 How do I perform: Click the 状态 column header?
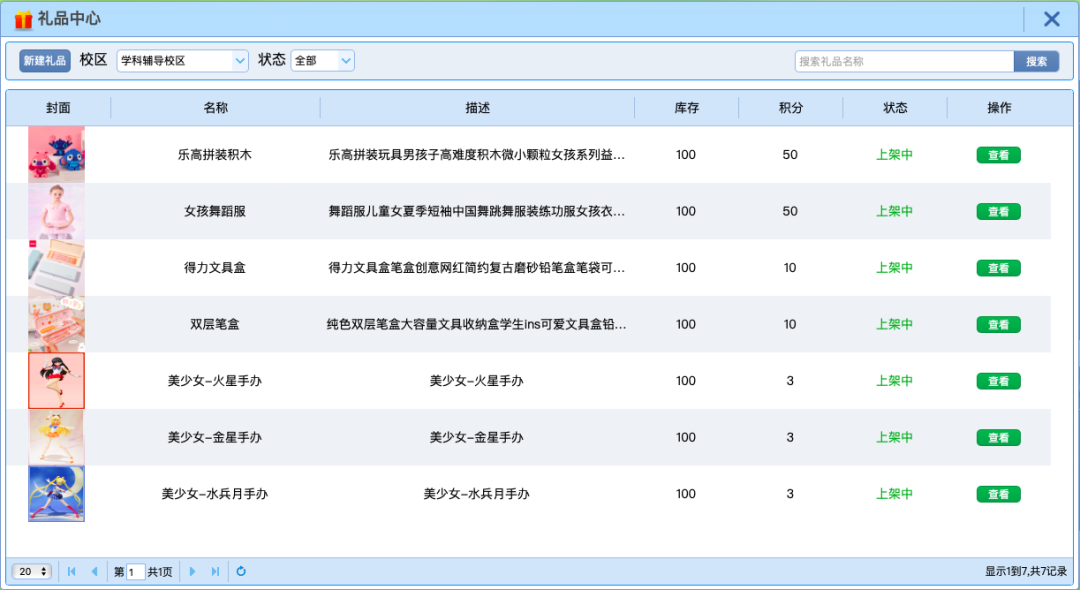point(895,108)
